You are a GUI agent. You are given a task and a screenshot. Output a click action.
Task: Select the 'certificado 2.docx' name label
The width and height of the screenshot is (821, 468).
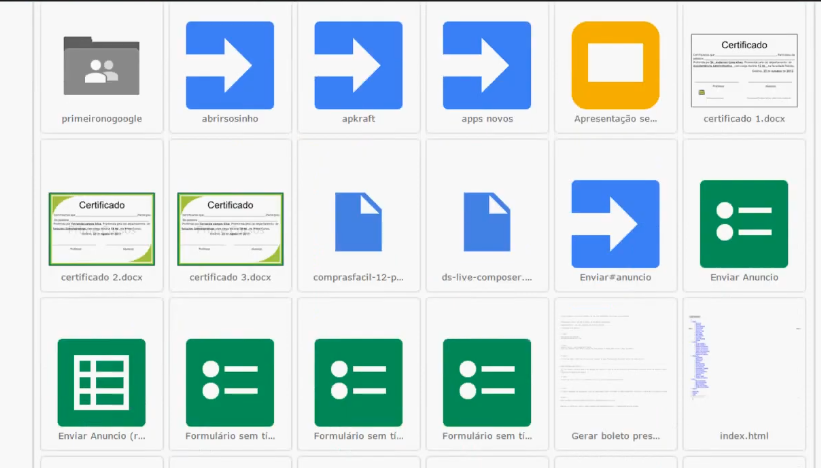(102, 277)
